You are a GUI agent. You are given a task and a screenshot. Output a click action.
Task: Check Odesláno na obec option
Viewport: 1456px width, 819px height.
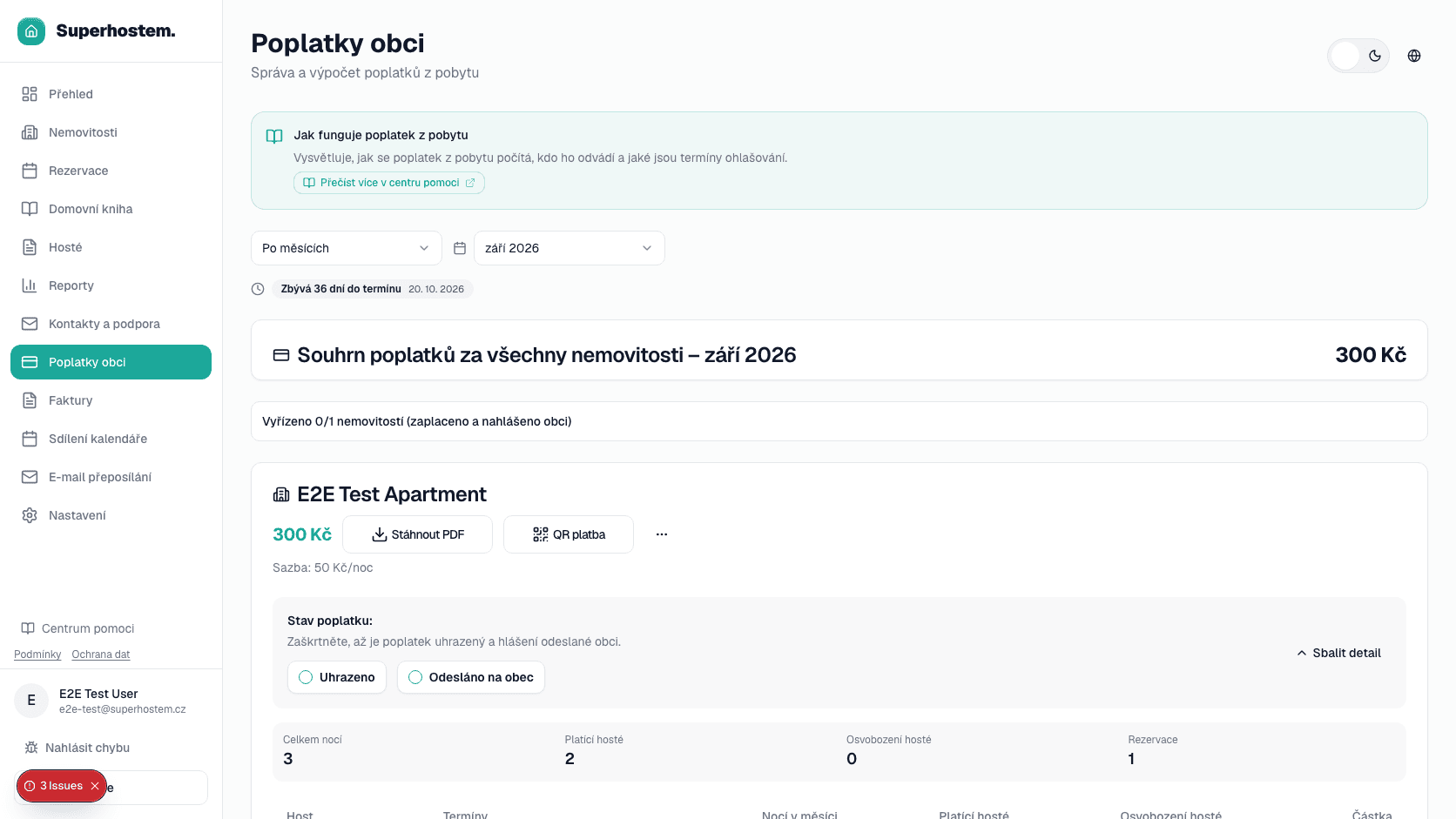pyautogui.click(x=471, y=677)
